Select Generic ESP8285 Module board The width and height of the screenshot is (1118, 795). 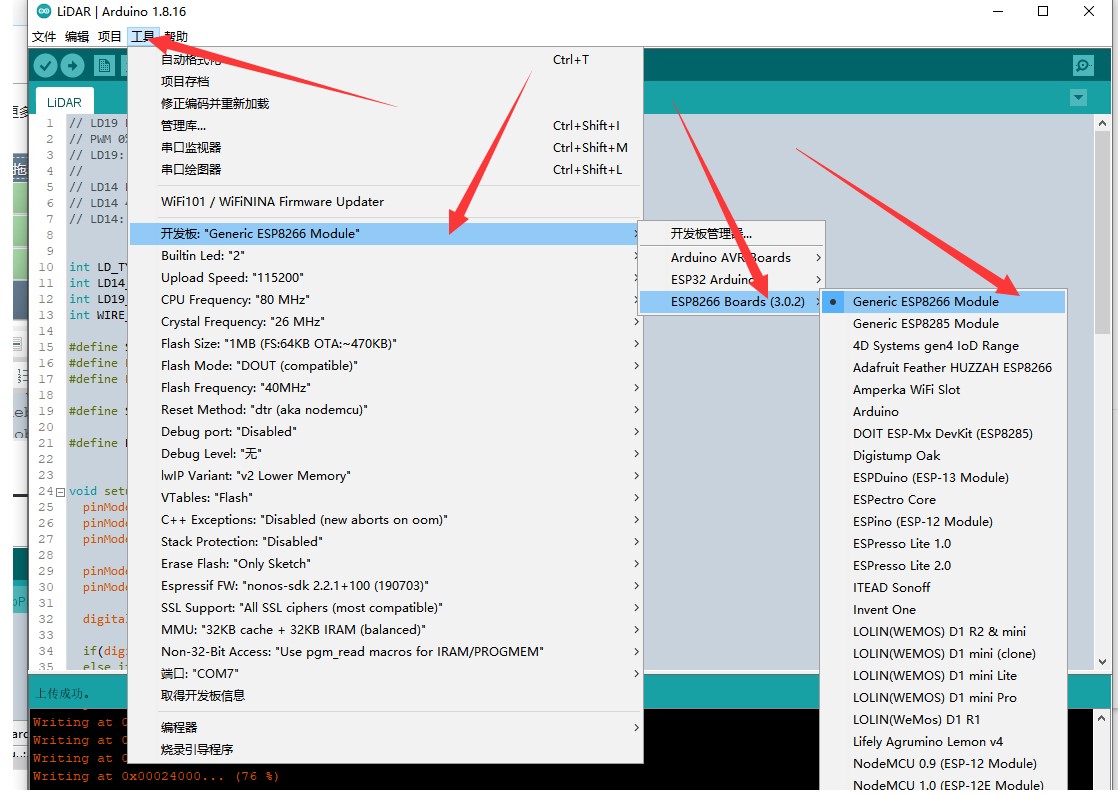(x=943, y=324)
